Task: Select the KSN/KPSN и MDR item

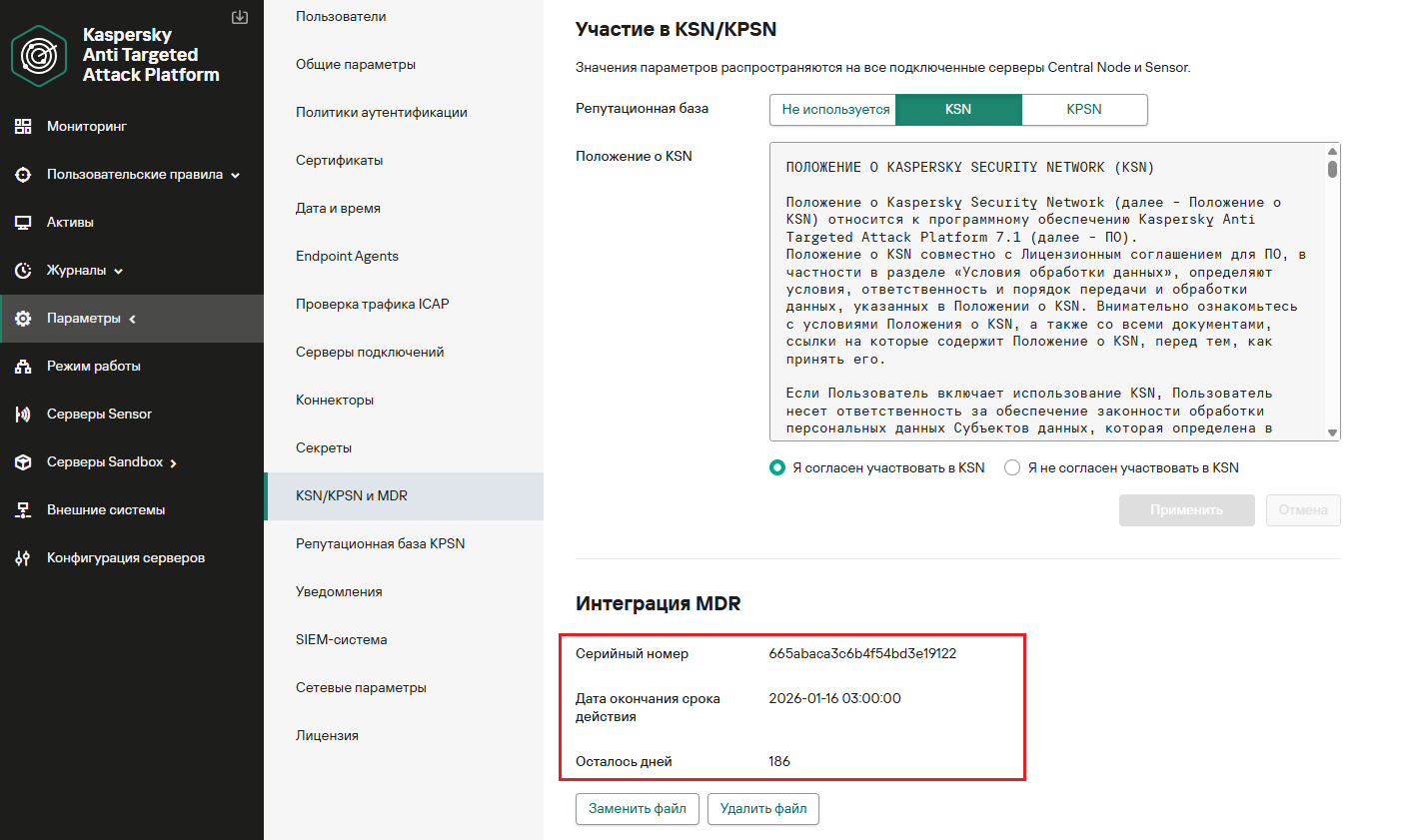Action: pos(404,496)
